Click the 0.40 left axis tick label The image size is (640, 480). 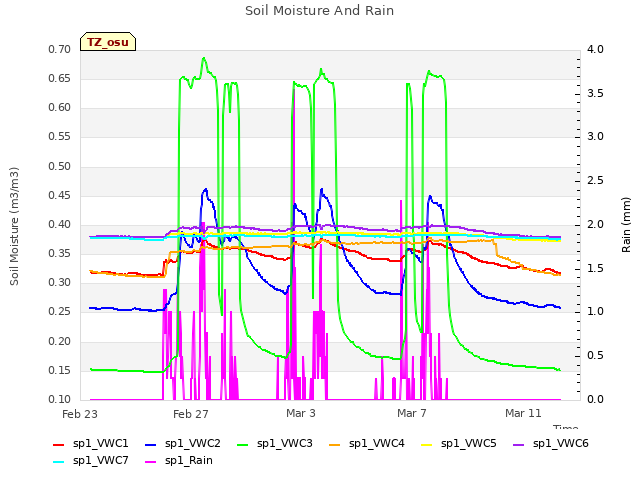point(60,224)
